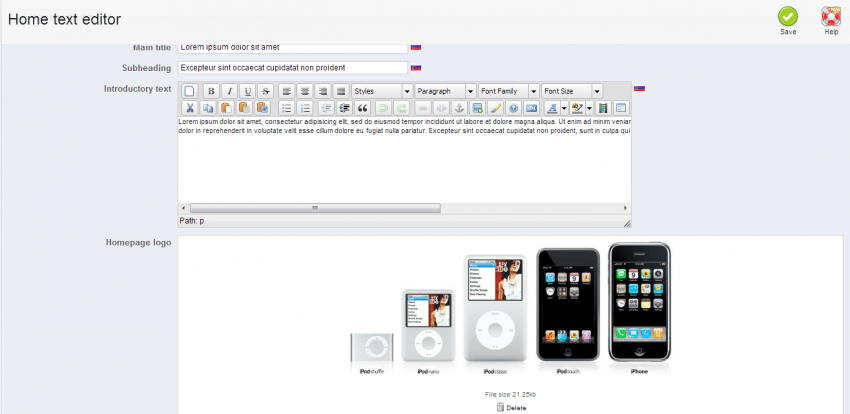Click inside the introductory text editing area
The height and width of the screenshot is (414, 850).
(x=404, y=160)
